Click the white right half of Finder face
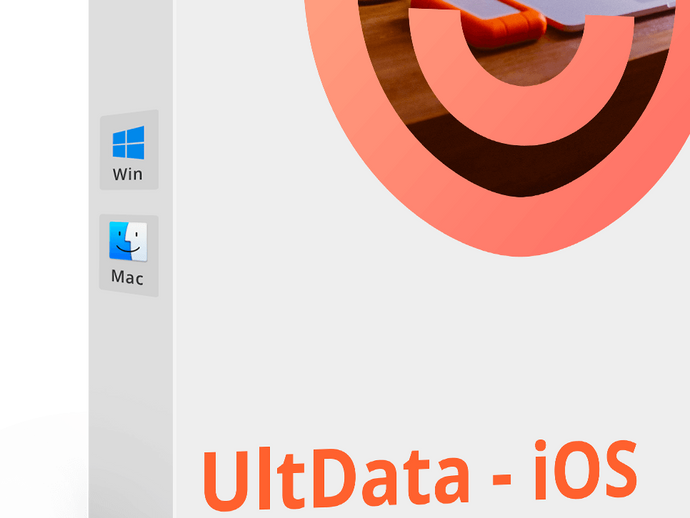Image resolution: width=690 pixels, height=518 pixels. tap(139, 242)
